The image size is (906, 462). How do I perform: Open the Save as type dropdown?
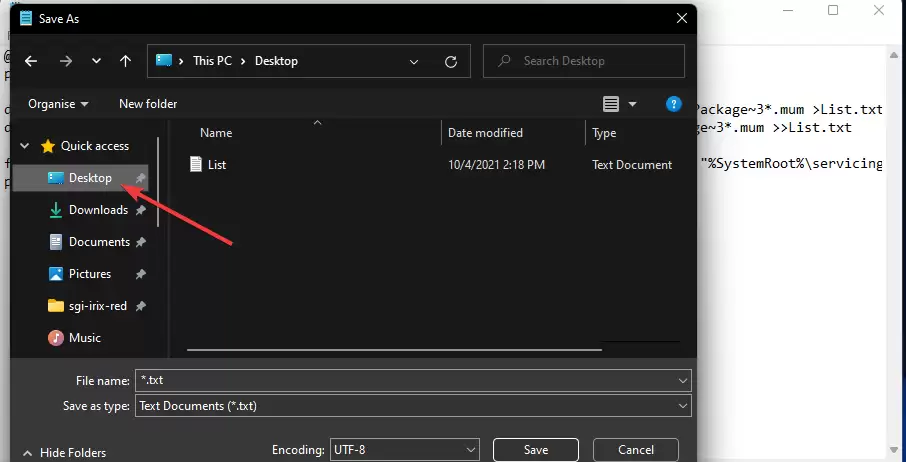tap(413, 405)
